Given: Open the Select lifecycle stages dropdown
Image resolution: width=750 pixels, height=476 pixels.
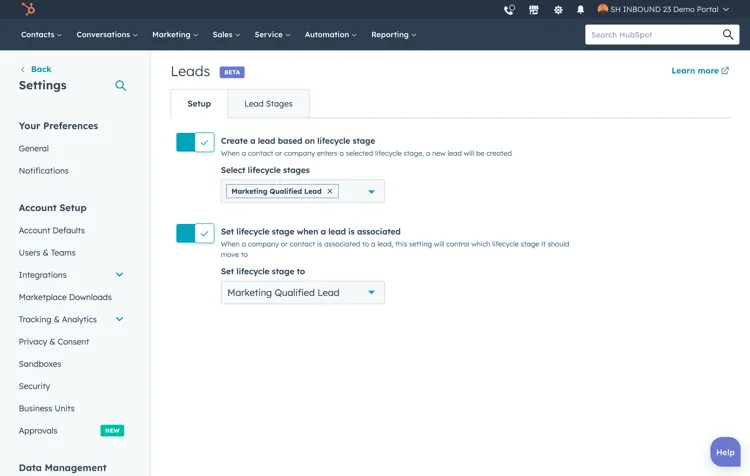Looking at the screenshot, I should tap(371, 191).
